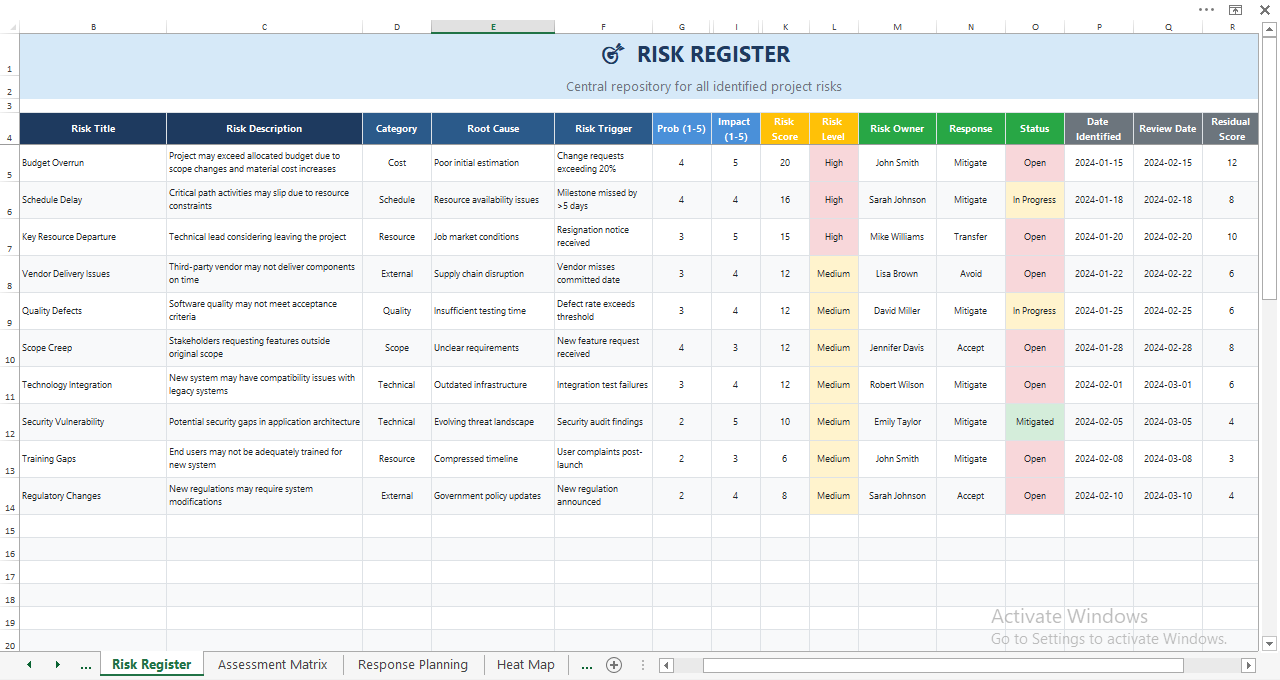The image size is (1280, 680).
Task: Select column R header
Action: 1232,27
